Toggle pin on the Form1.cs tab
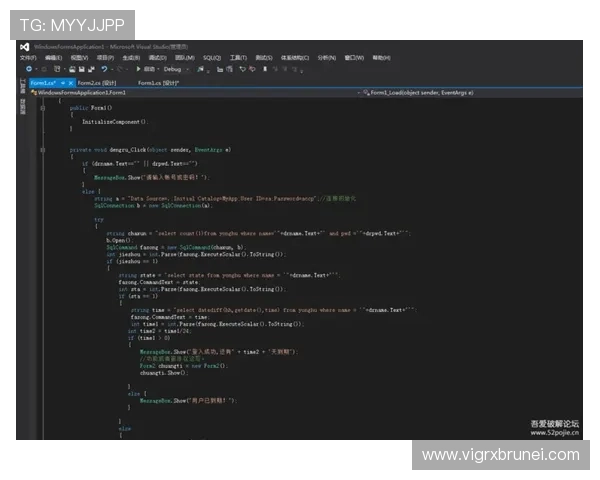Screen dimensions: 600x480 [62, 82]
